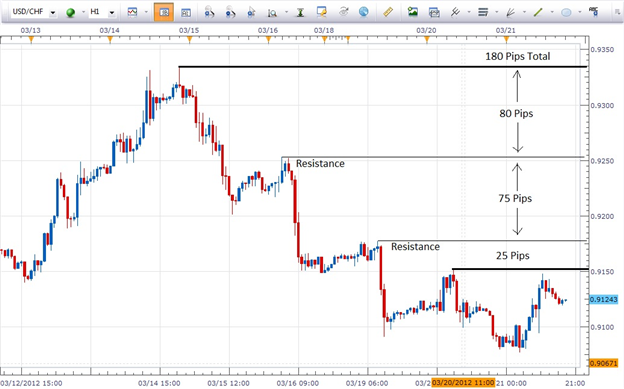Open the USD/CHF symbol dropdown
Image resolution: width=624 pixels, height=389 pixels.
click(x=53, y=13)
